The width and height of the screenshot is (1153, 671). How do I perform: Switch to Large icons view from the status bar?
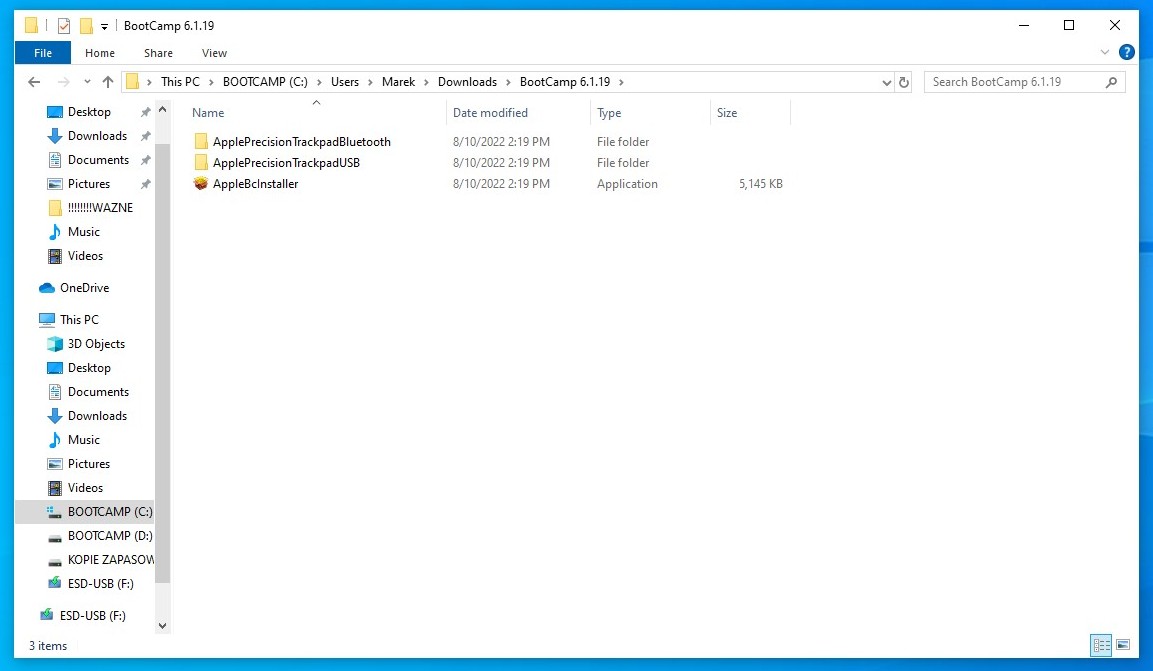click(x=1123, y=645)
